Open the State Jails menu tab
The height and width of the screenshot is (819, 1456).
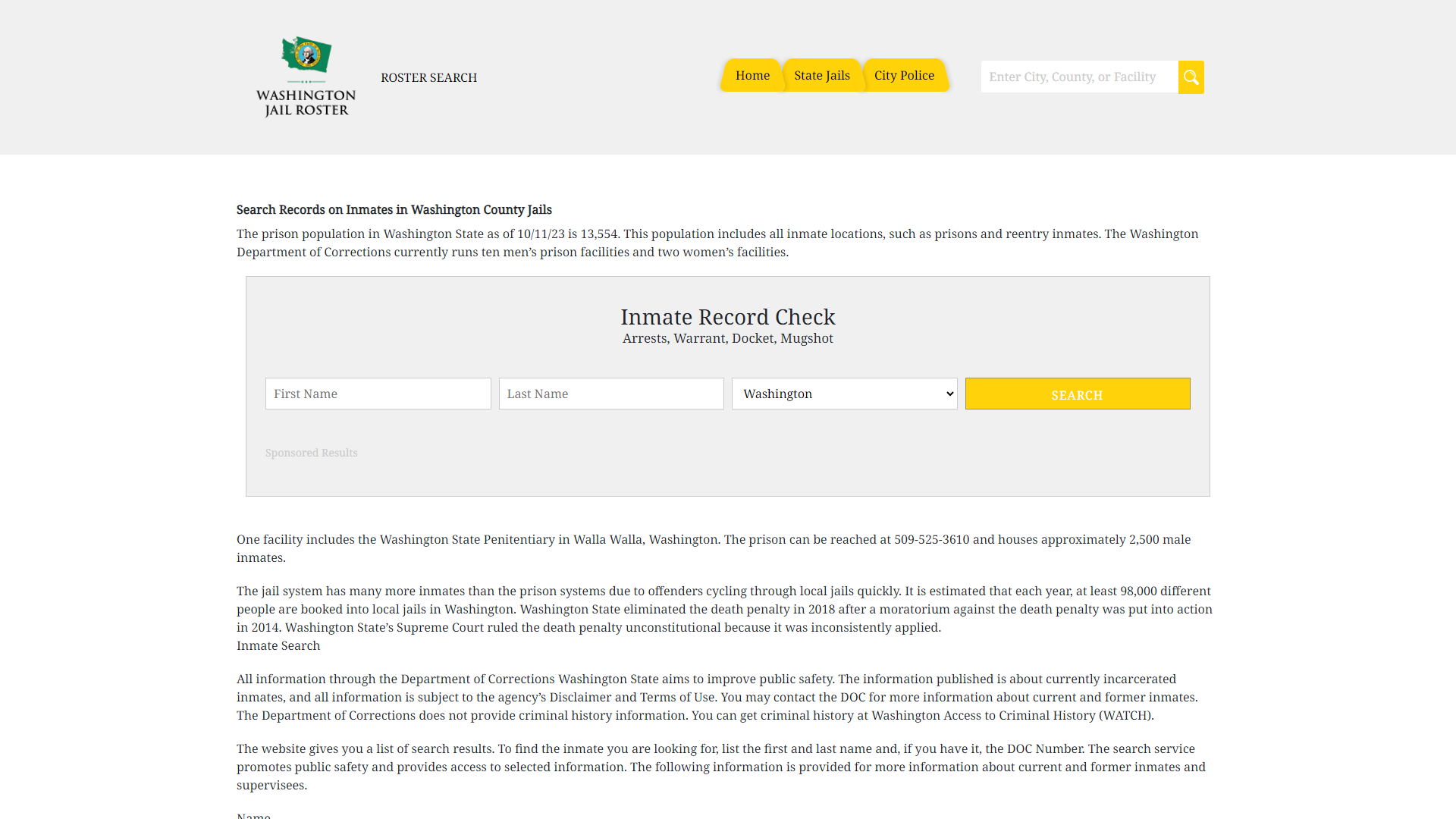click(821, 75)
